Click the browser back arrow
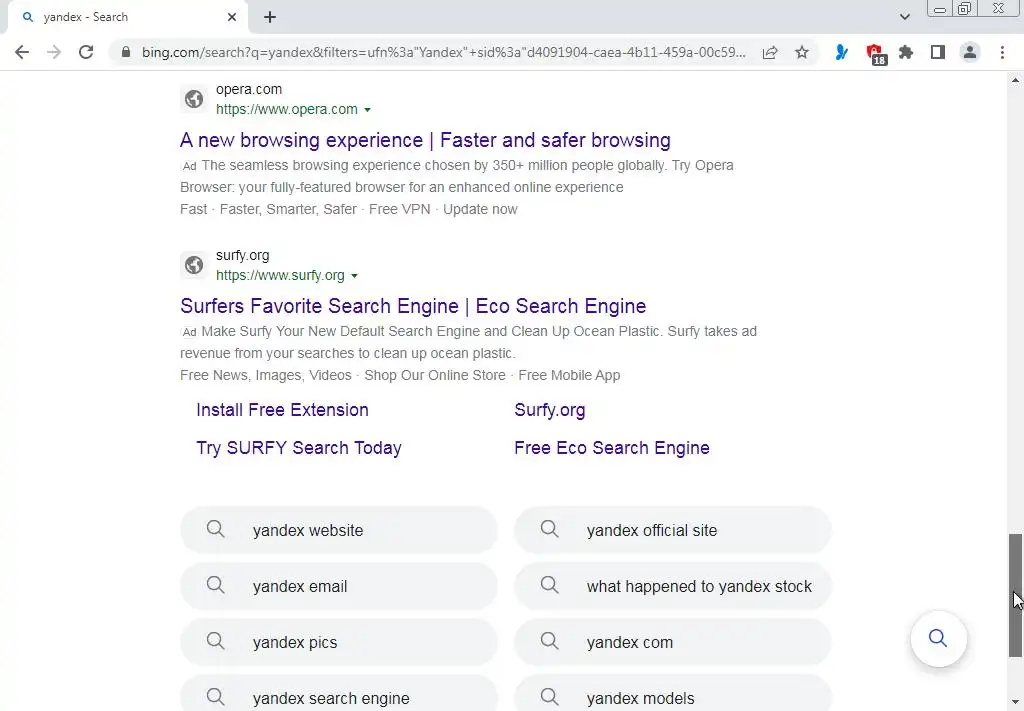This screenshot has height=711, width=1024. click(22, 52)
